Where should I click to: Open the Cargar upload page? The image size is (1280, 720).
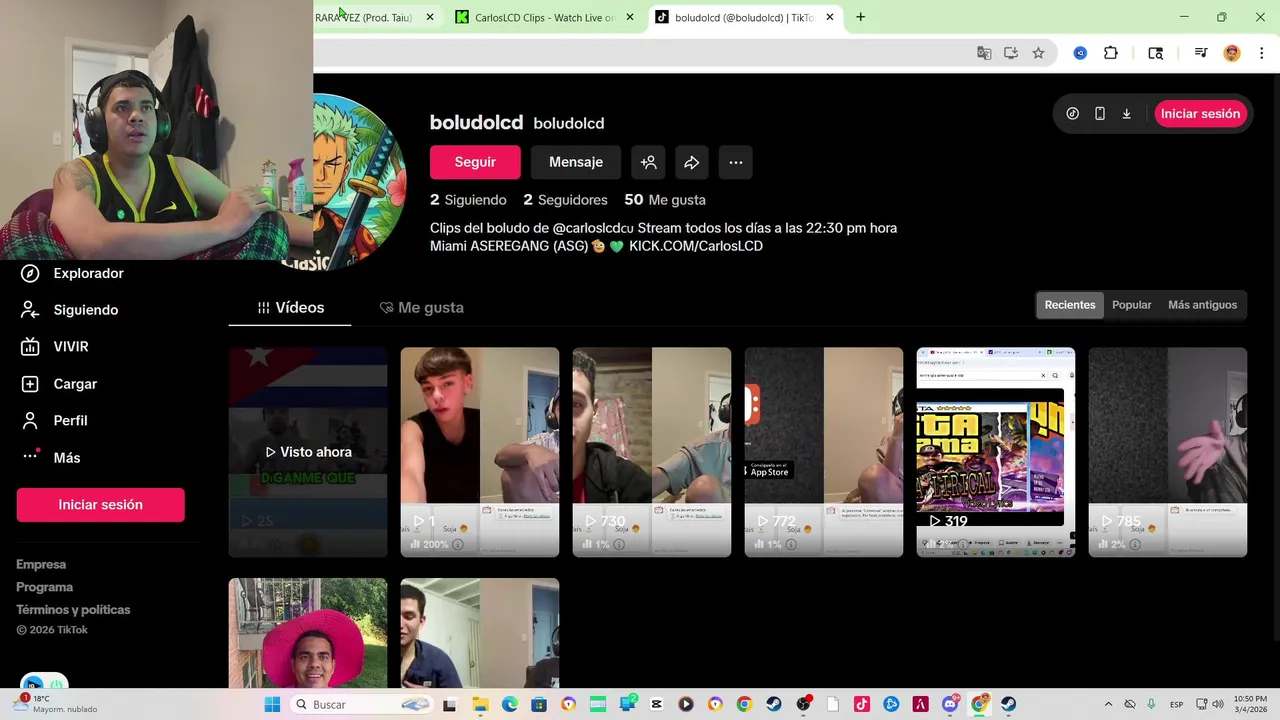(59, 384)
